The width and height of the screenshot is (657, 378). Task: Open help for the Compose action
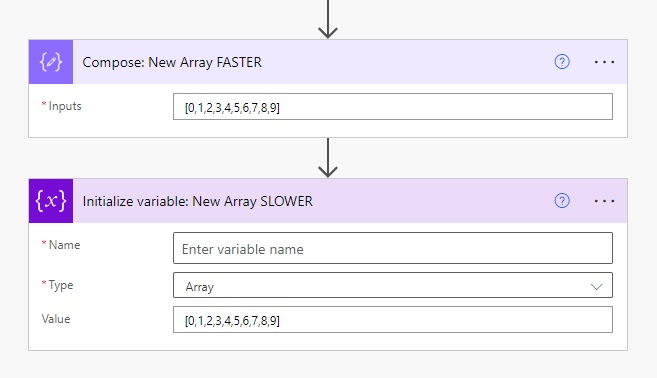click(x=562, y=62)
